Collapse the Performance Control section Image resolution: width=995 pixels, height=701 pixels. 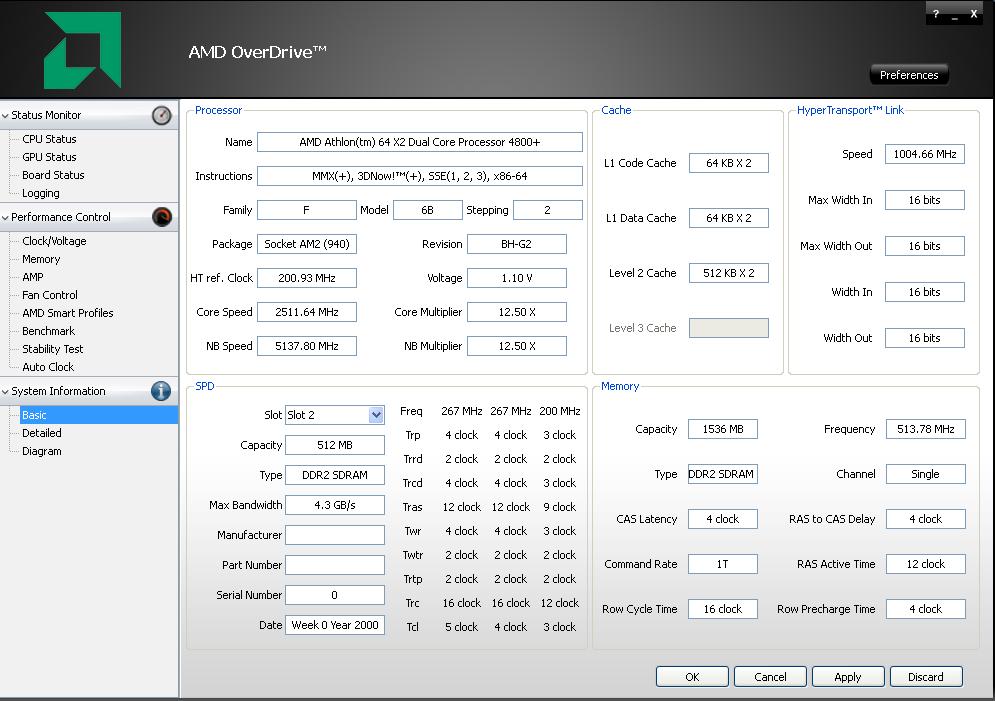(x=6, y=218)
